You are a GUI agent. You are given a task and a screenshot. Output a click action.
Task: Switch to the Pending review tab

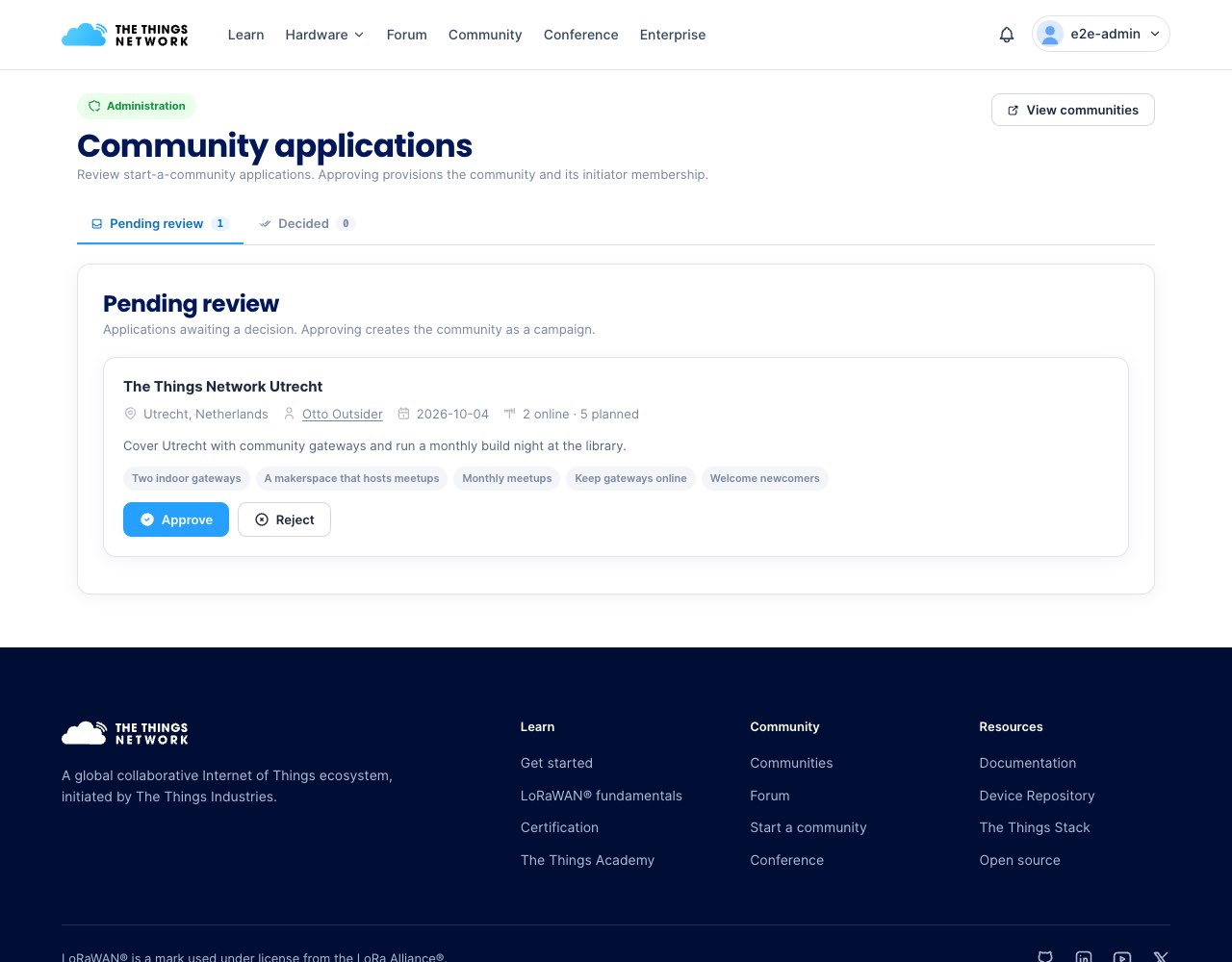pyautogui.click(x=160, y=223)
